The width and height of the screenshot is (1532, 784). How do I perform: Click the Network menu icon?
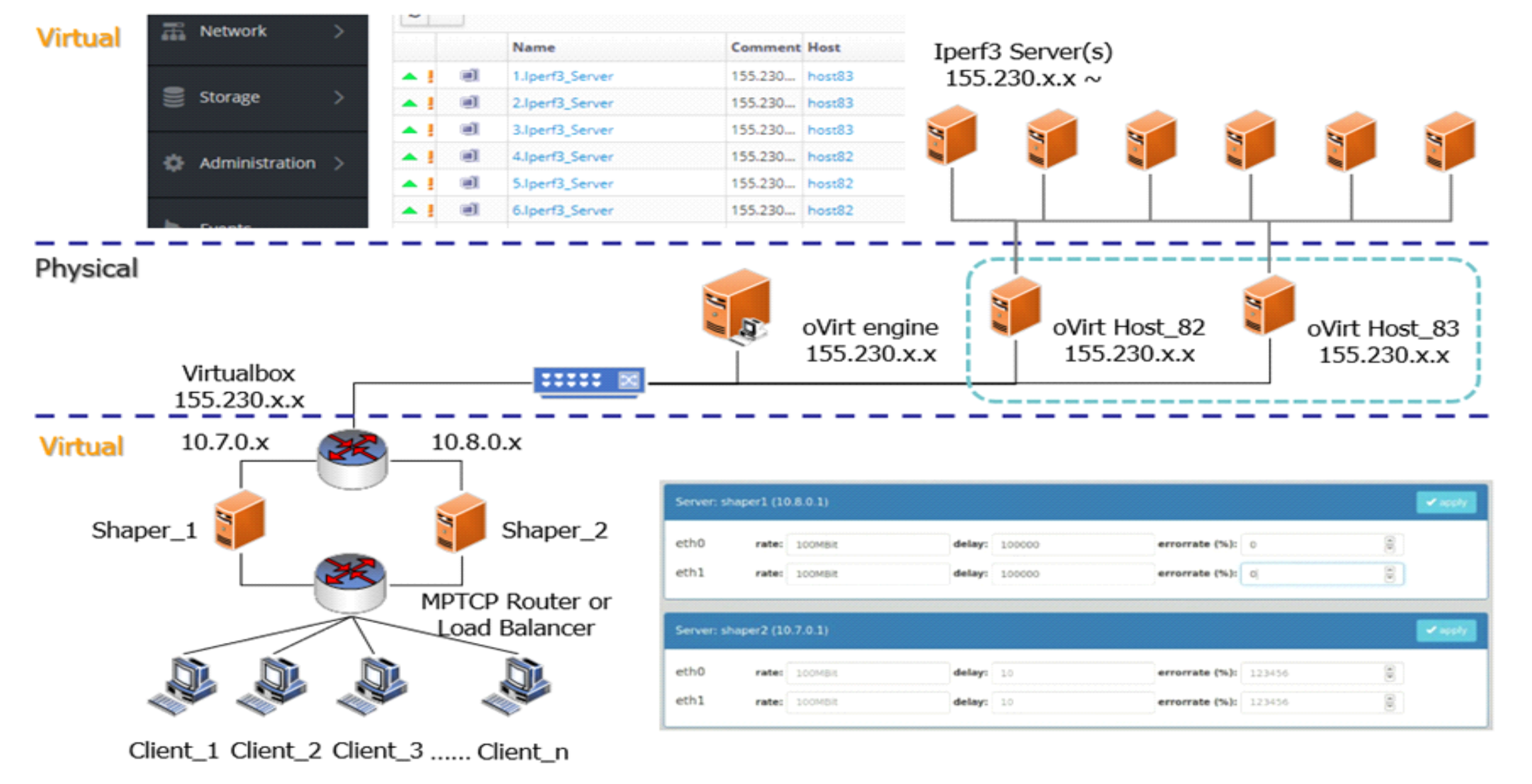[x=174, y=31]
